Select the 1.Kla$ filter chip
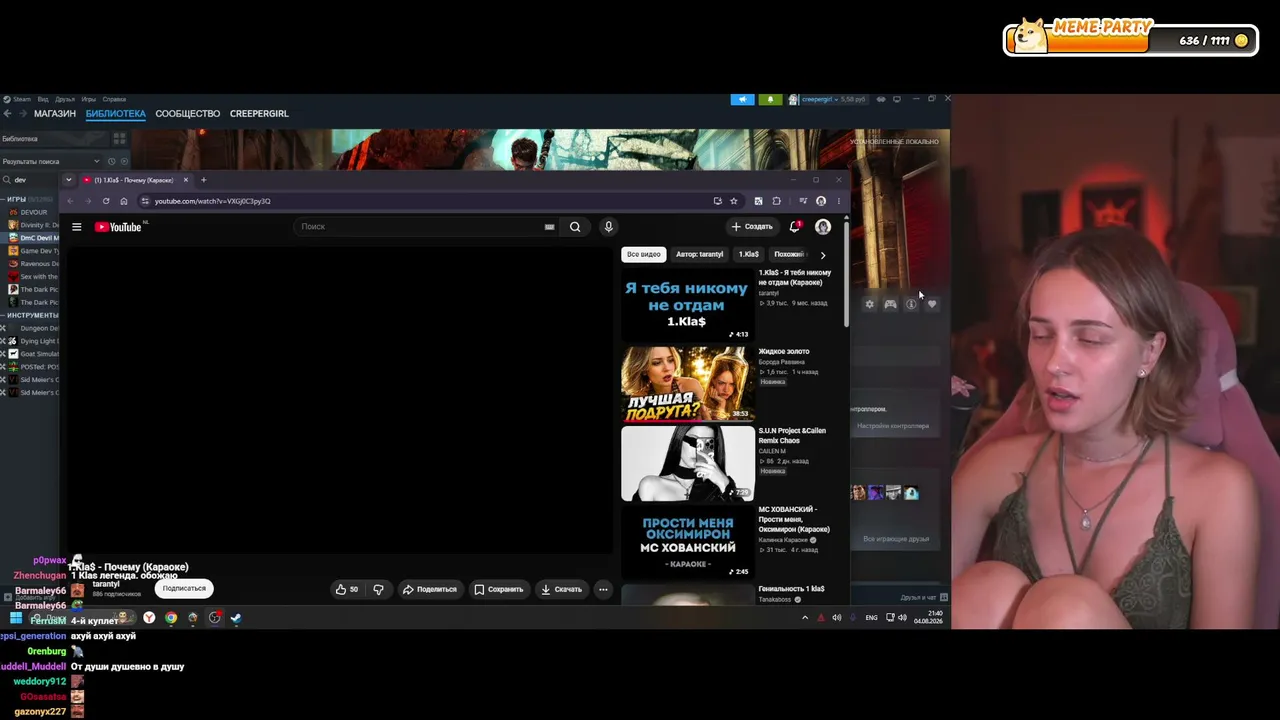The height and width of the screenshot is (720, 1280). [x=748, y=255]
